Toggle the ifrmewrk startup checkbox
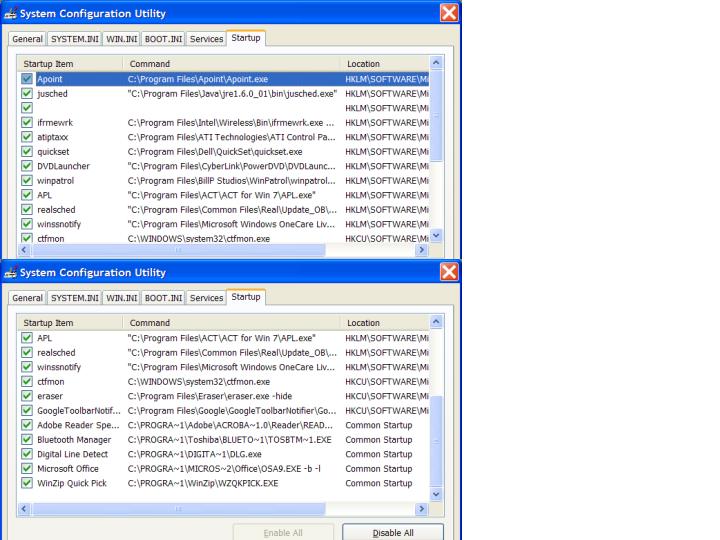Screen dimensions: 720x540 [27, 123]
